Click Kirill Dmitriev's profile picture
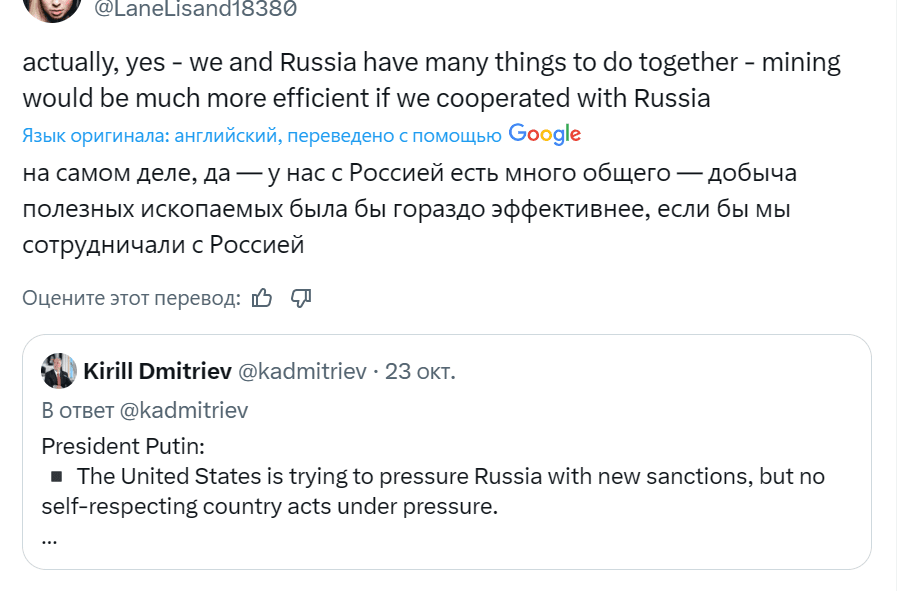 pos(60,370)
